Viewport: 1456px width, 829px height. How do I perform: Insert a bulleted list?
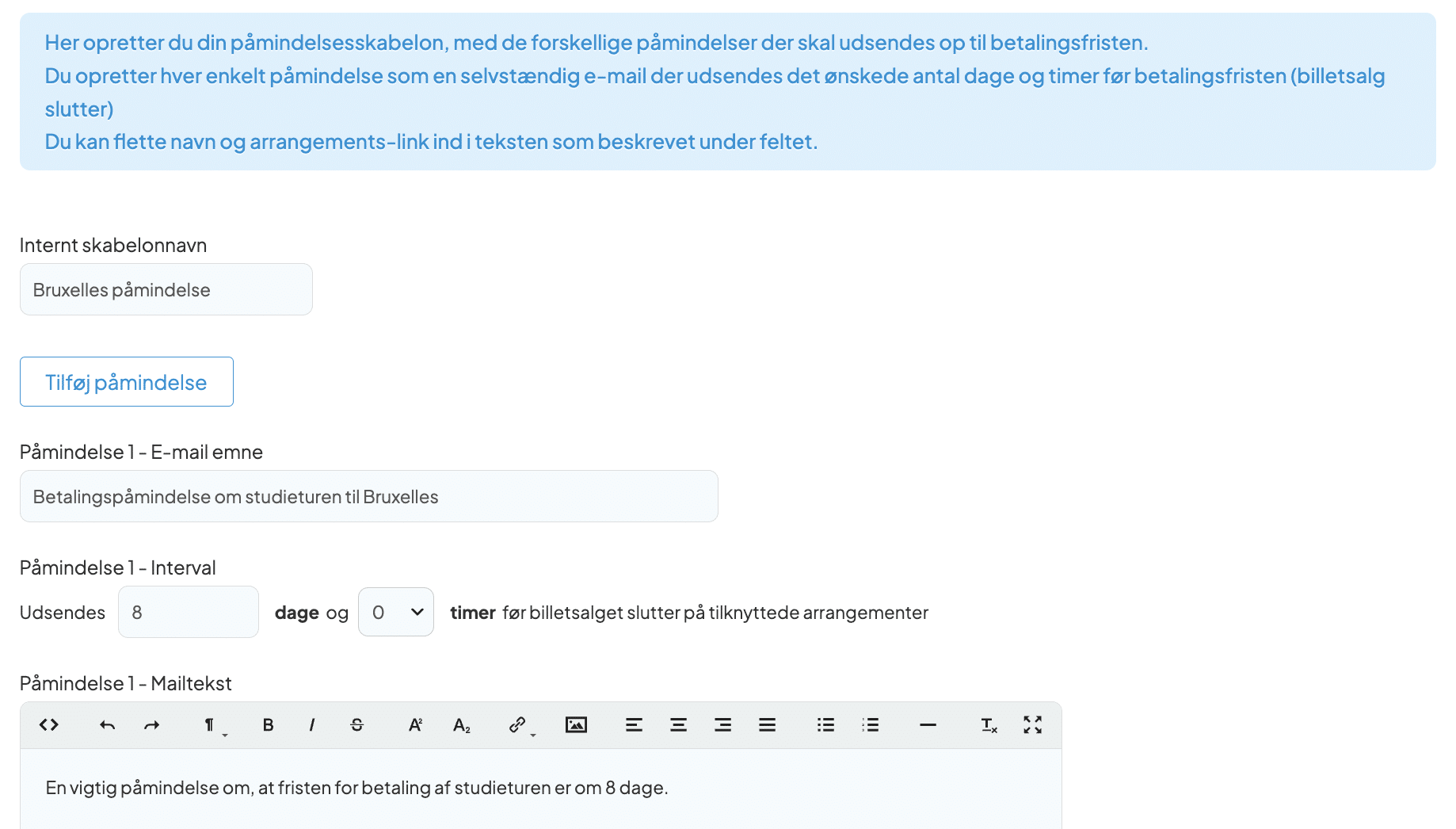825,725
